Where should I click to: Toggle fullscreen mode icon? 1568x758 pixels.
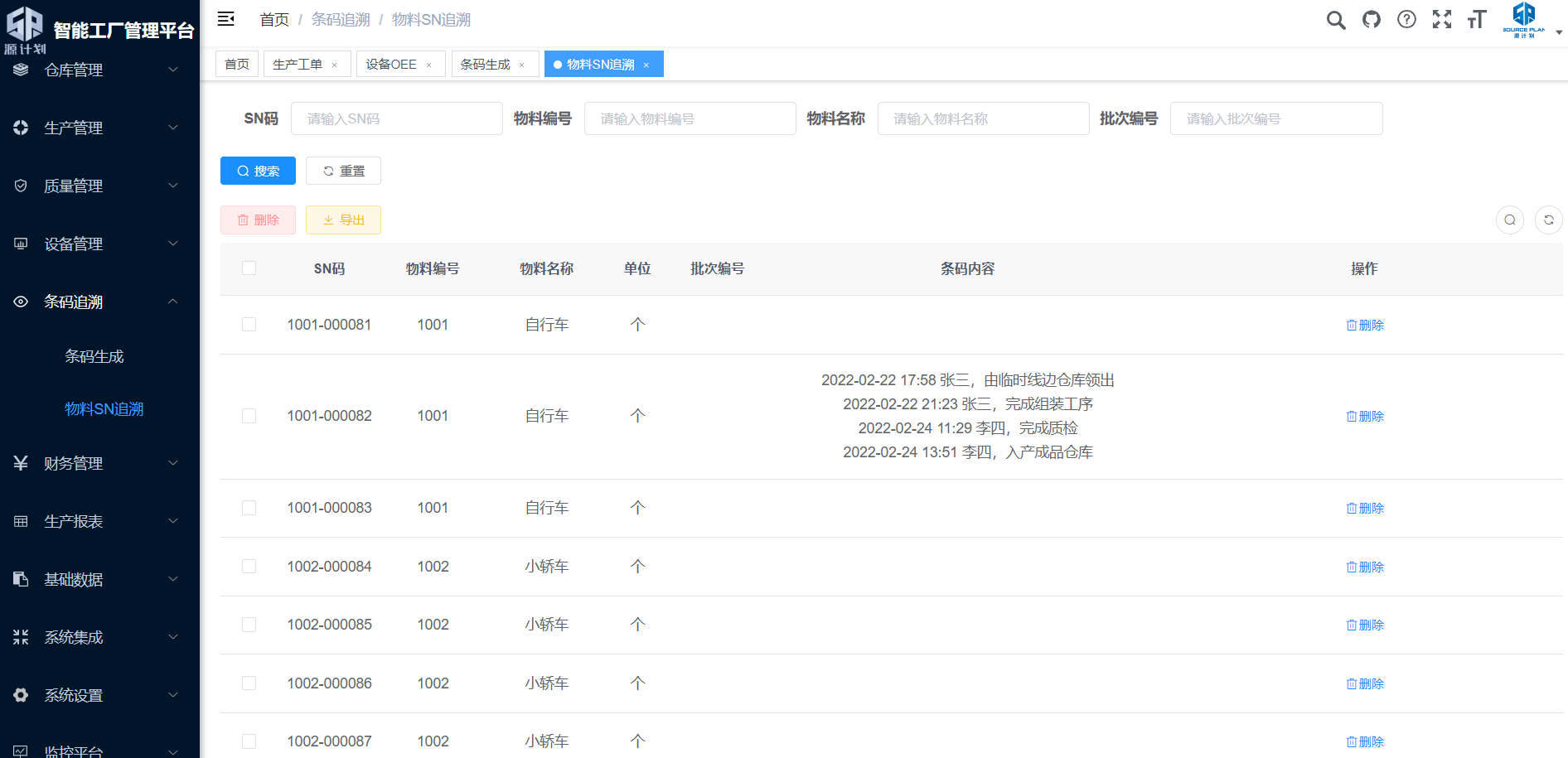pos(1441,20)
